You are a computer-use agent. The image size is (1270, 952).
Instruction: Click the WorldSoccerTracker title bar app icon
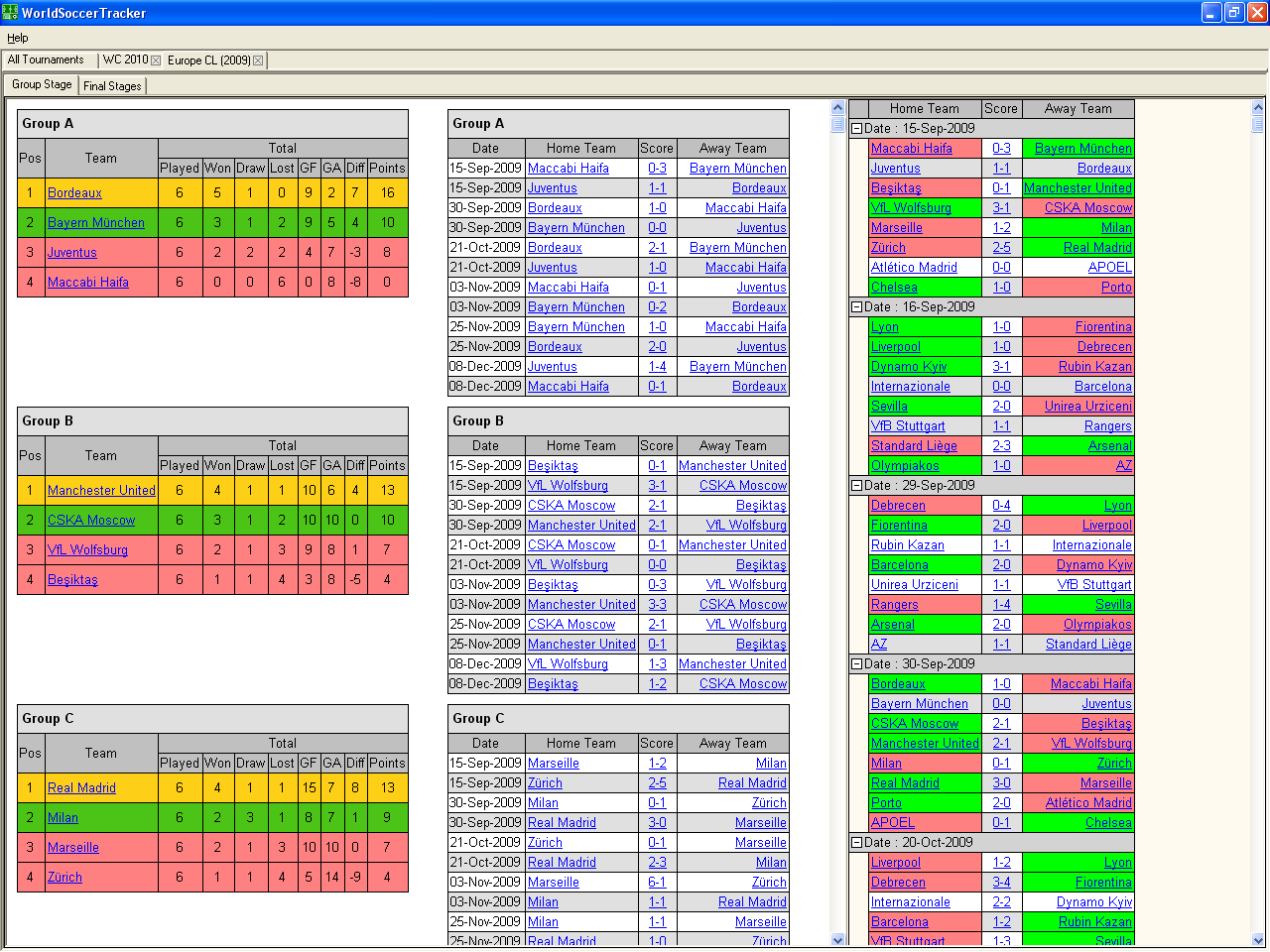click(x=11, y=13)
